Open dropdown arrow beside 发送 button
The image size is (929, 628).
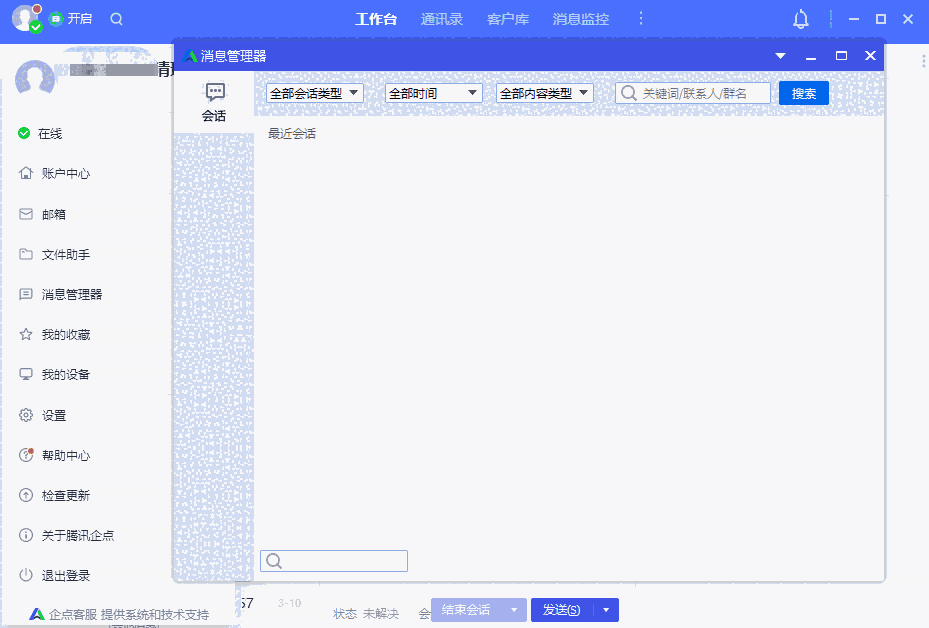pyautogui.click(x=606, y=610)
